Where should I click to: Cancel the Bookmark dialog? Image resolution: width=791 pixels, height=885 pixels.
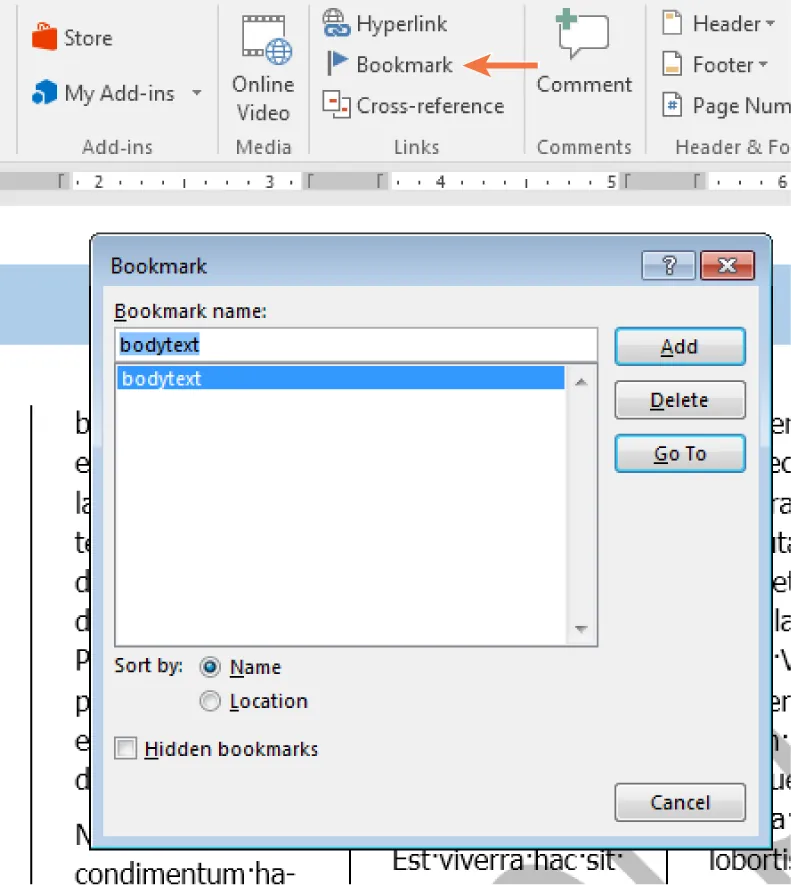[x=679, y=802]
